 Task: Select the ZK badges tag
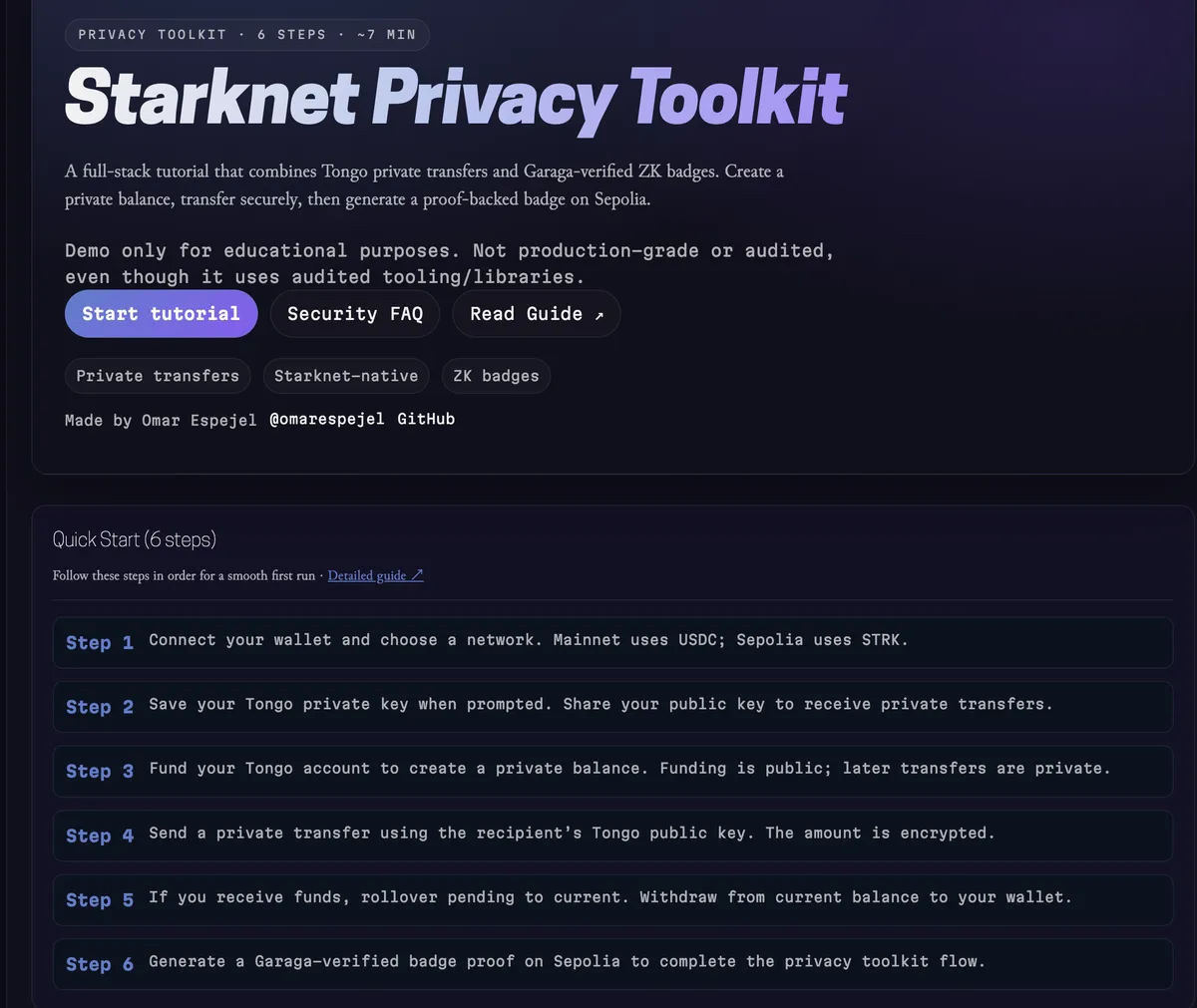[x=496, y=376]
